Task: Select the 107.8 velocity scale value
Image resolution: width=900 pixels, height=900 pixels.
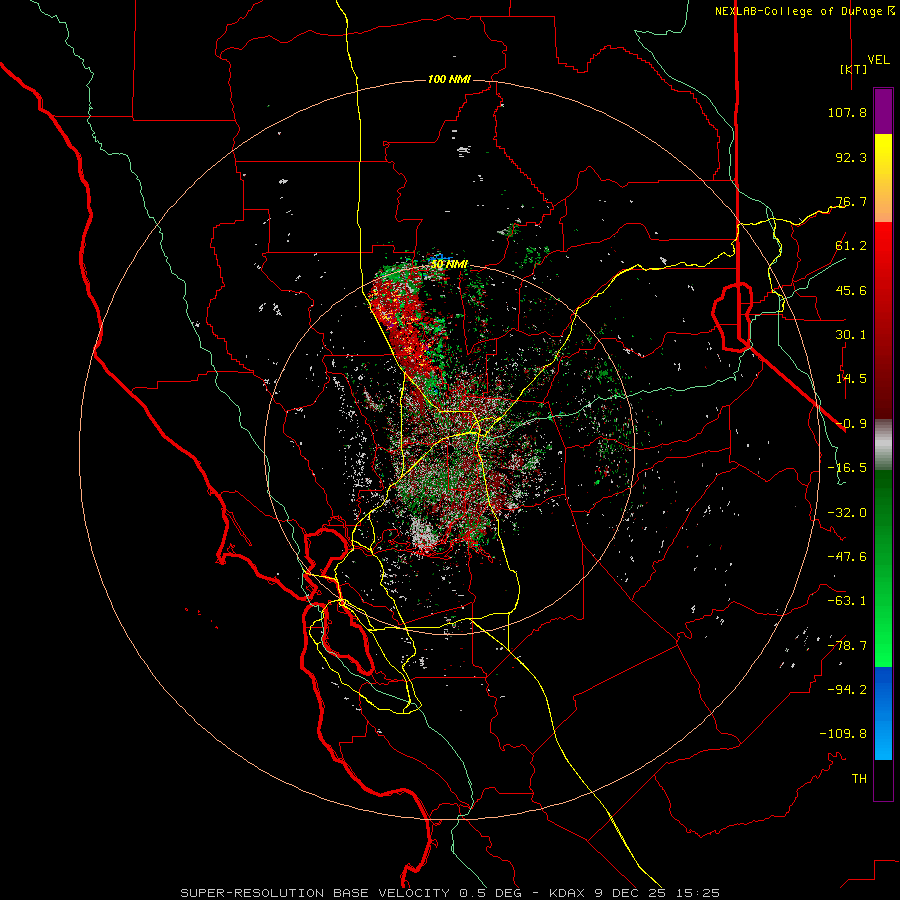Action: click(x=847, y=112)
